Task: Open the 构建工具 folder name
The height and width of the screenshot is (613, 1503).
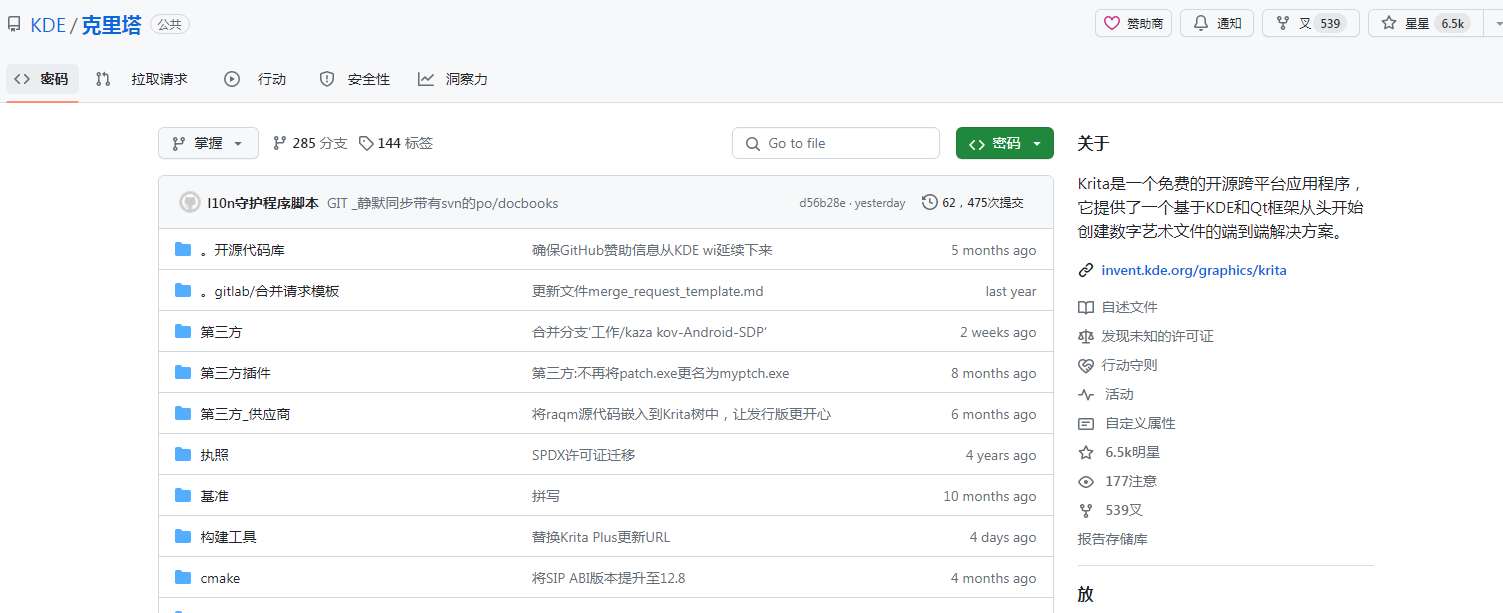Action: click(x=228, y=537)
